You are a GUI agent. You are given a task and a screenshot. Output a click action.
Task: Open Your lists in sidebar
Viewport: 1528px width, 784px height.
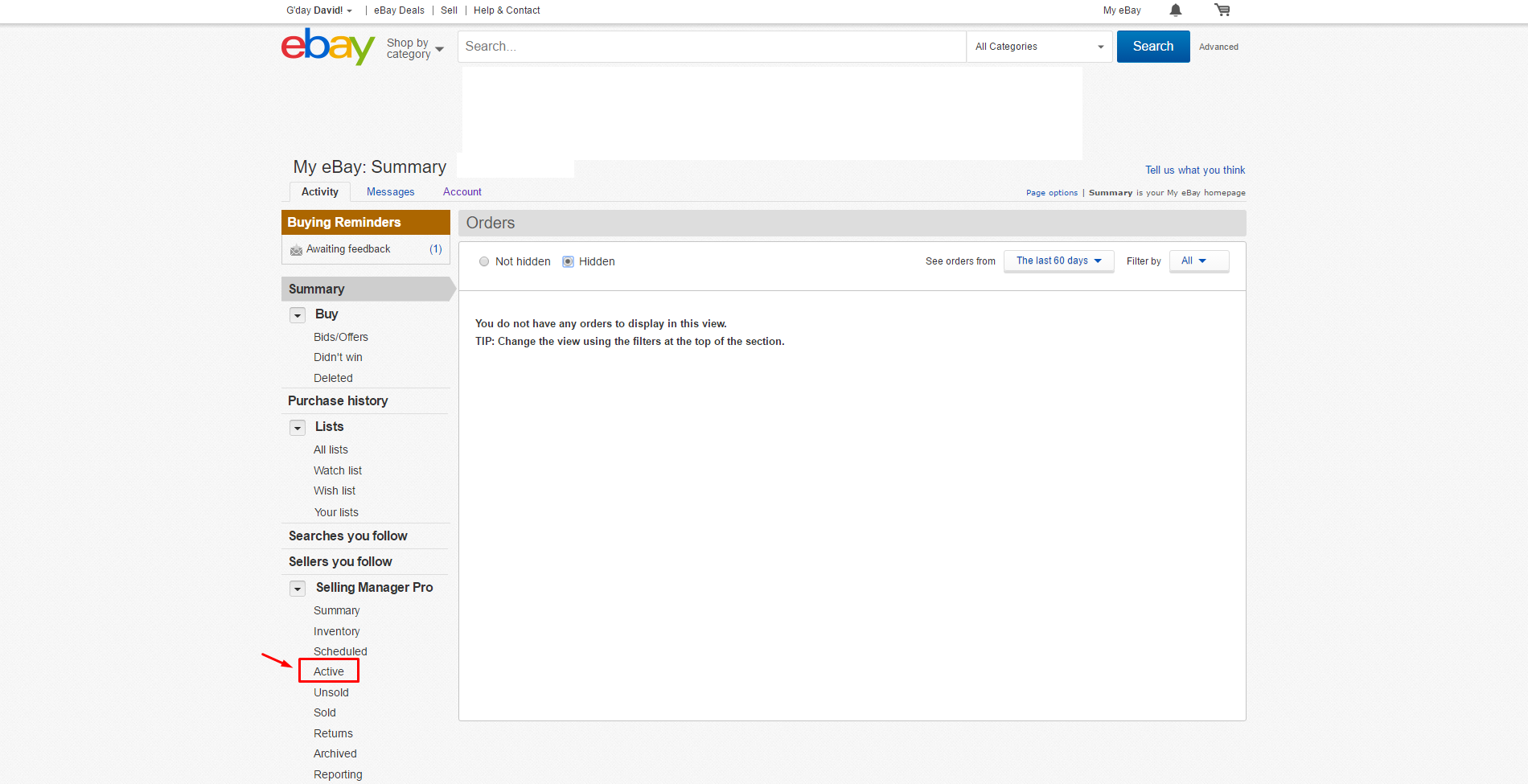336,512
